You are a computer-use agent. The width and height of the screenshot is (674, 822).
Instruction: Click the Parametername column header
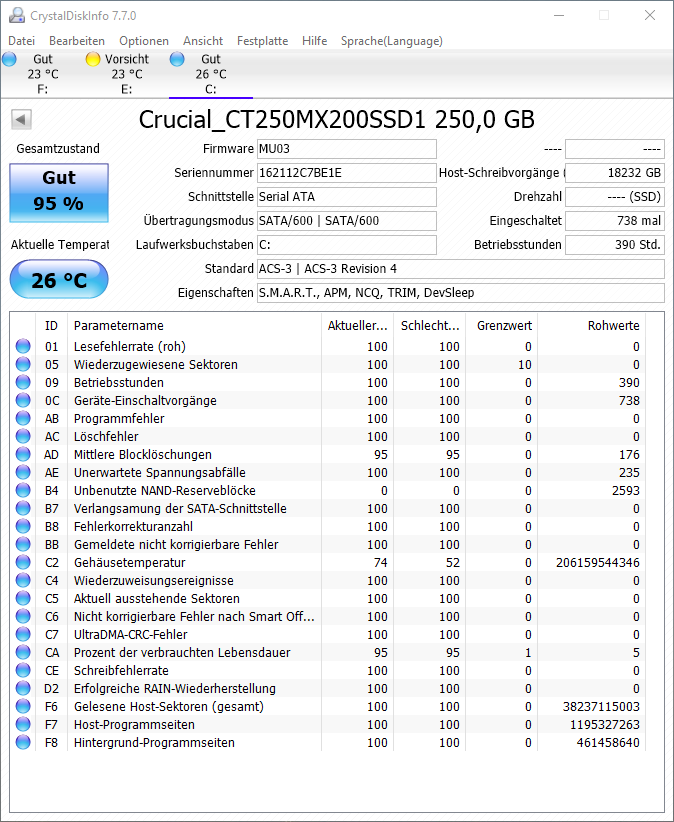[x=194, y=326]
